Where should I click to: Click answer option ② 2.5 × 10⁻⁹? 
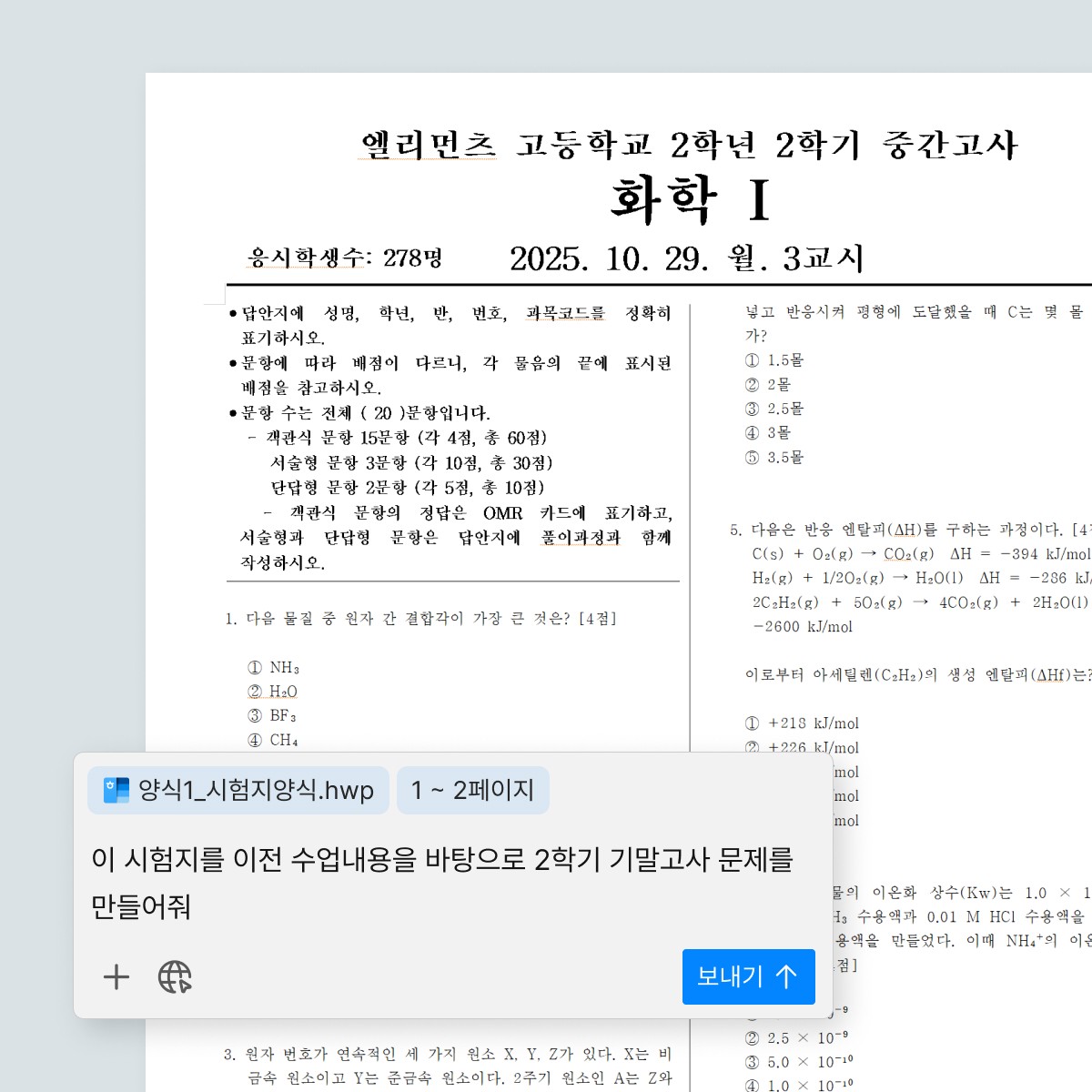796,1037
